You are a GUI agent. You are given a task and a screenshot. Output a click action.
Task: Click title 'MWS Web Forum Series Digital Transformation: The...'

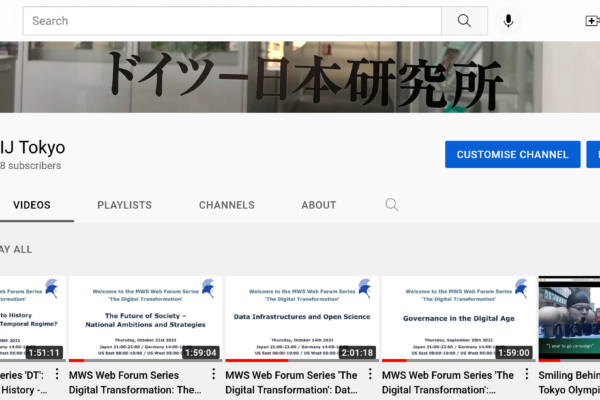(135, 382)
